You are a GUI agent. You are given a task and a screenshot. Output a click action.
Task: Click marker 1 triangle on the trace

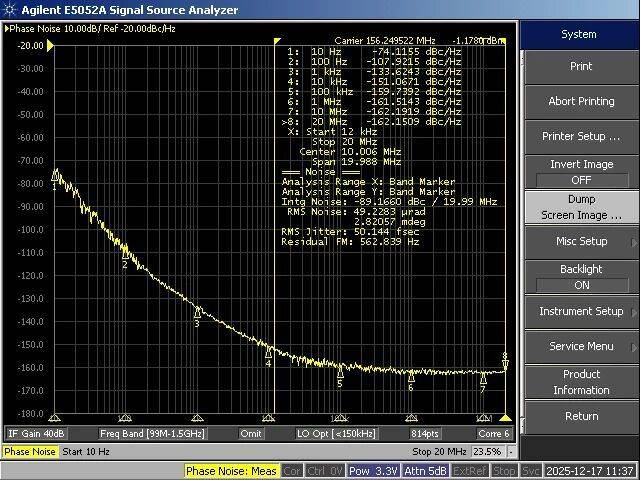coord(55,176)
